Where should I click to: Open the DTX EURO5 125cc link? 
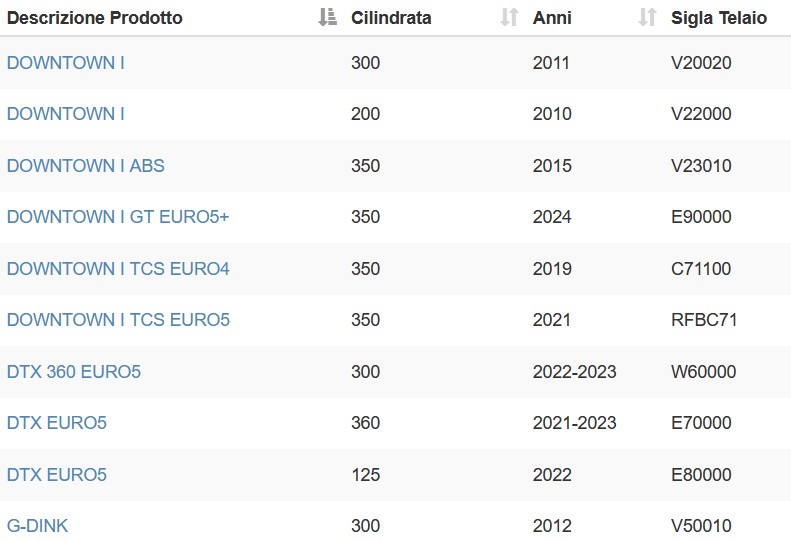point(56,474)
